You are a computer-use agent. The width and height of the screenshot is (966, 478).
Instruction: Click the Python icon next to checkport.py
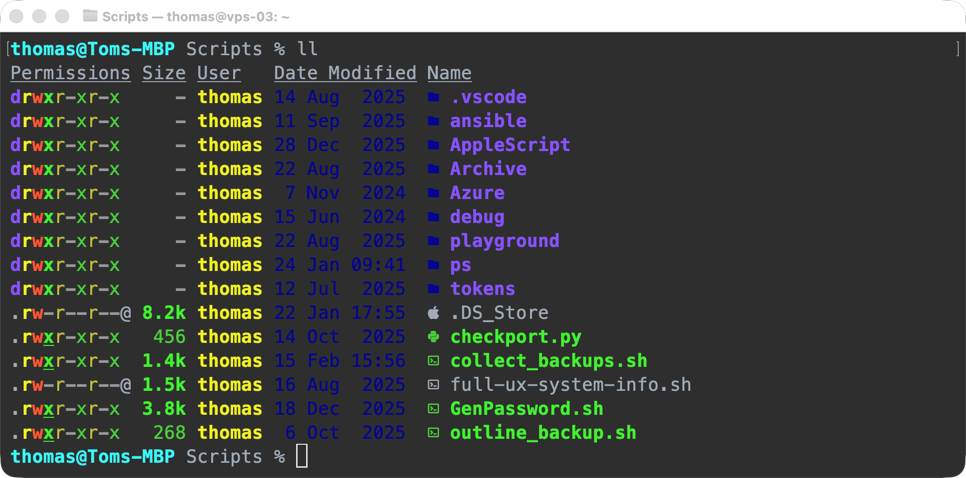point(433,337)
